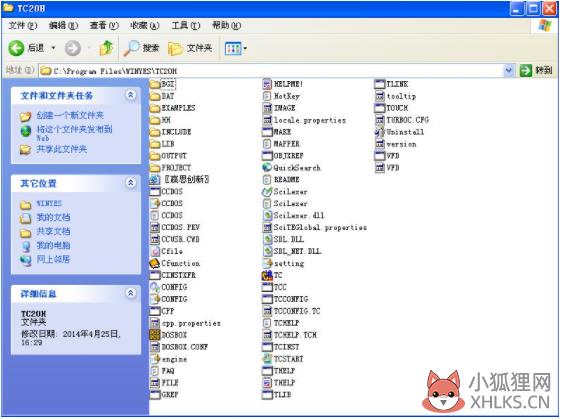Expand the address bar dropdown
561x418 pixels.
pyautogui.click(x=509, y=71)
